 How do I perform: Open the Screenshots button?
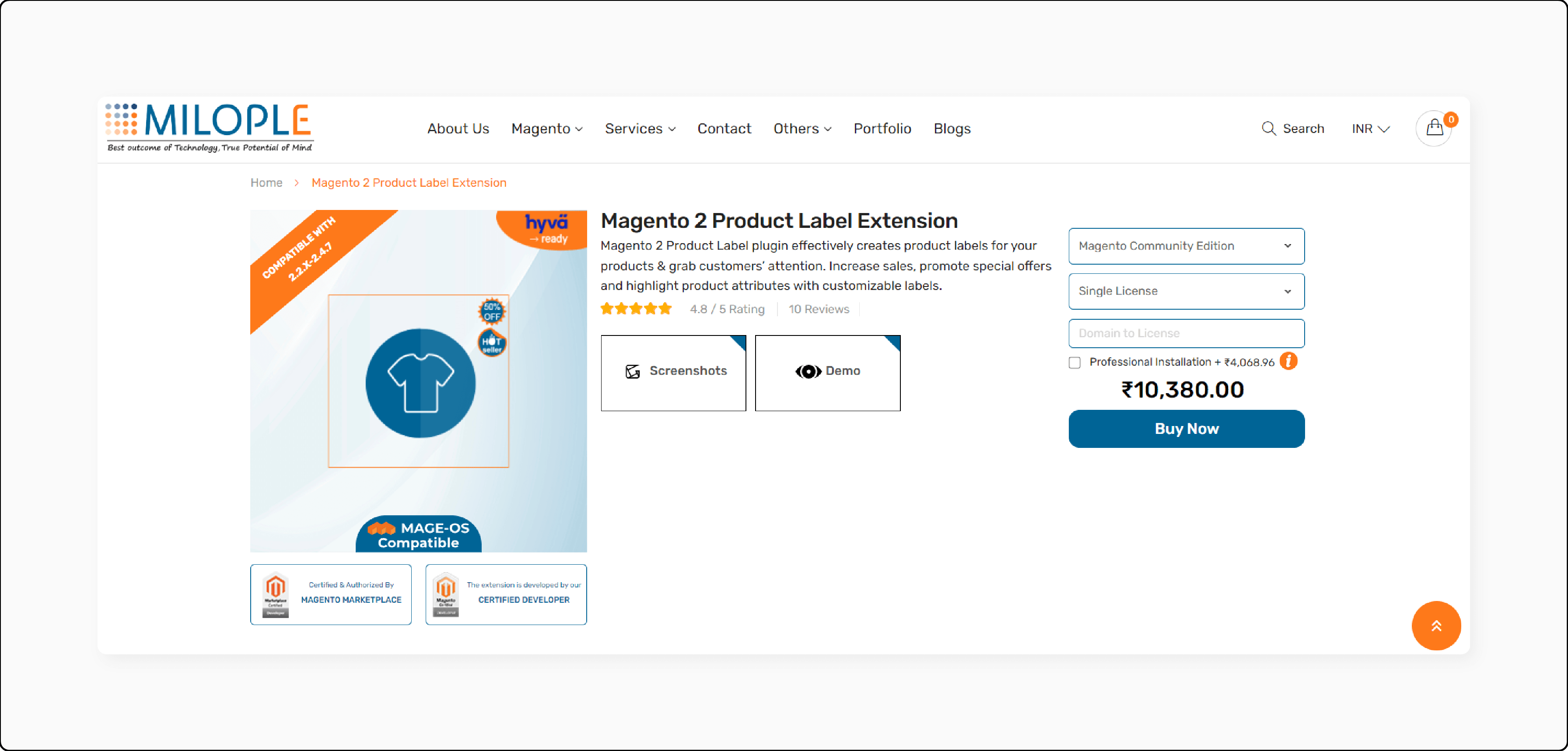pos(673,373)
